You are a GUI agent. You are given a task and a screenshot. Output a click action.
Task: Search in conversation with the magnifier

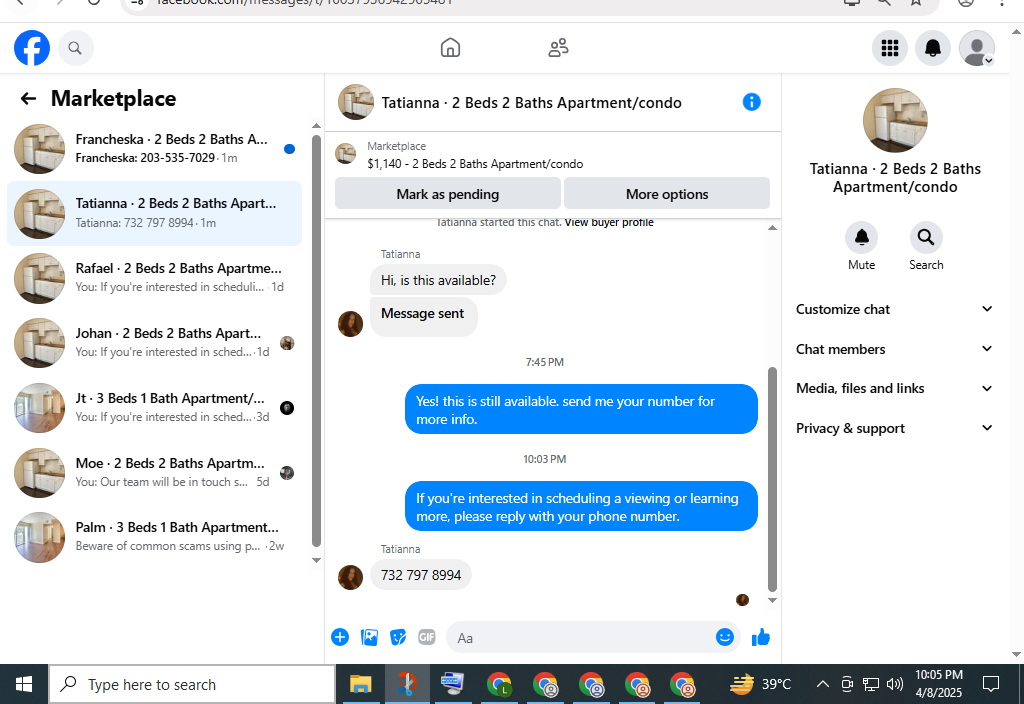point(925,237)
